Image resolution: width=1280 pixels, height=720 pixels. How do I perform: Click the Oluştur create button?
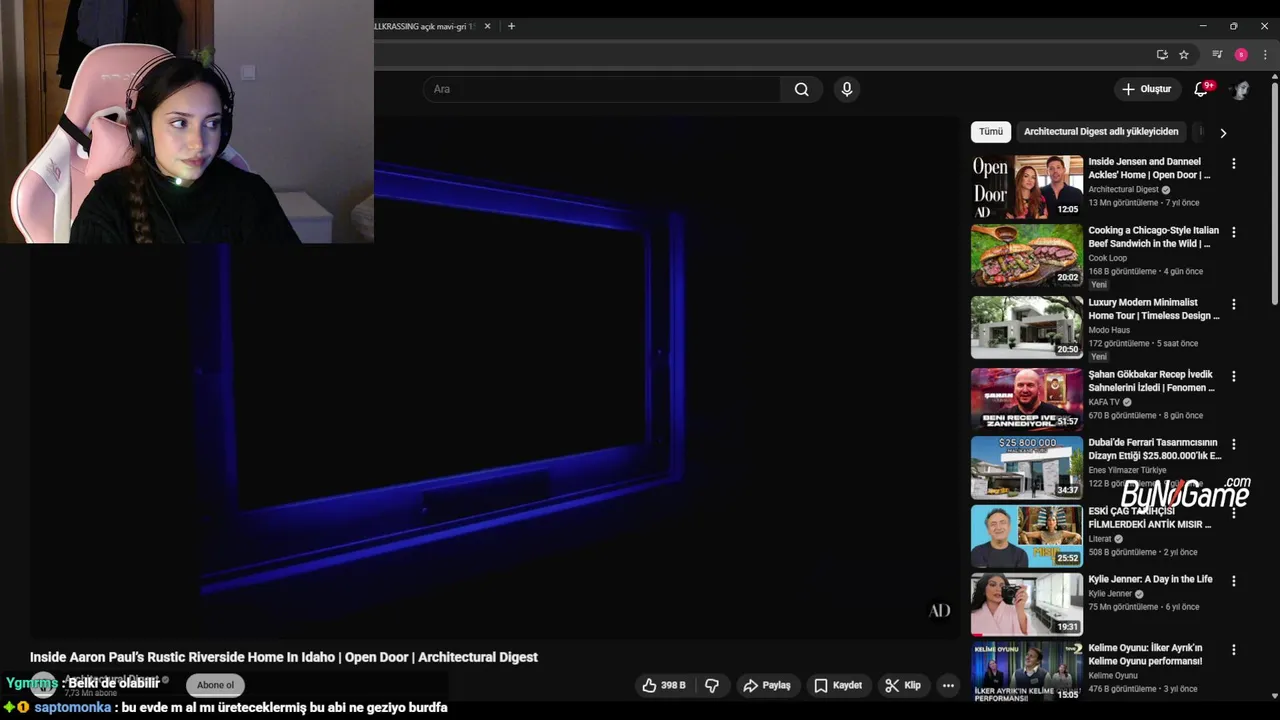[x=1146, y=89]
